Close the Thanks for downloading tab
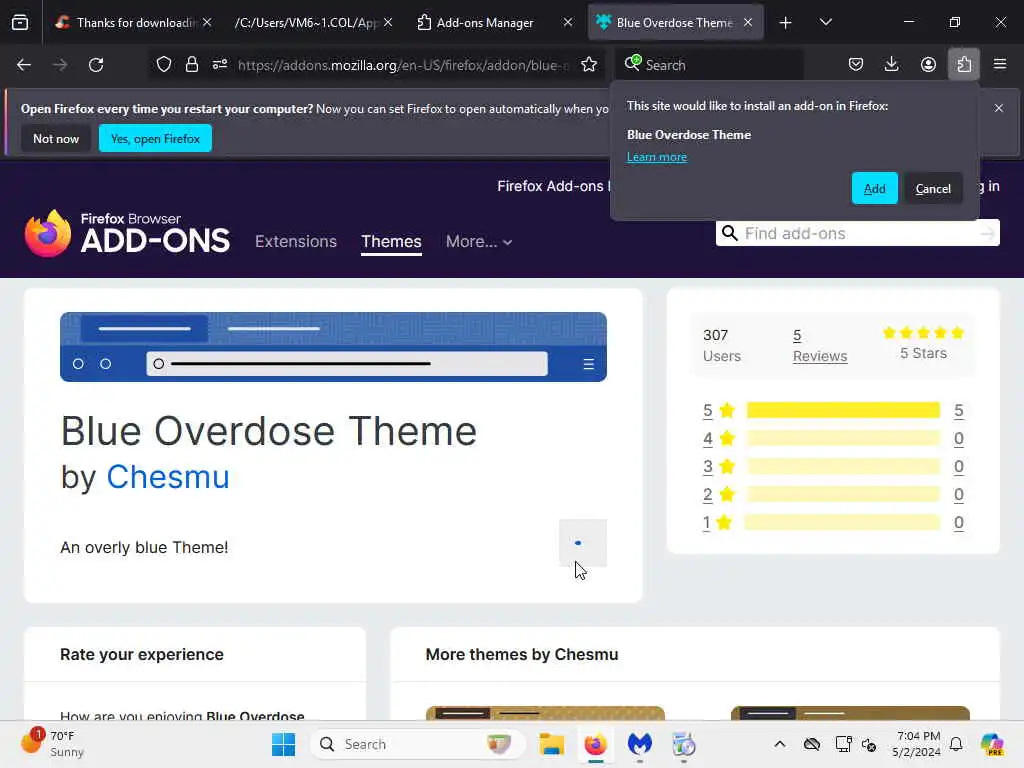1024x768 pixels. click(207, 22)
